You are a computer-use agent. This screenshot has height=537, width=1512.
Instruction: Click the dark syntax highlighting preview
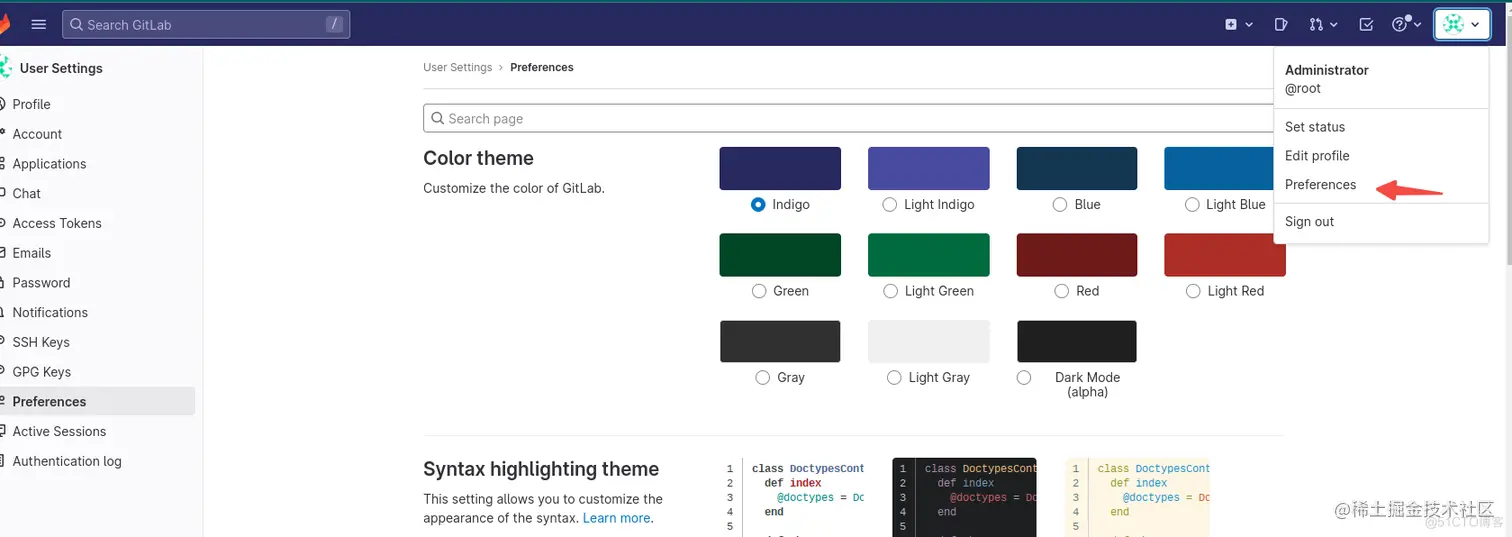[x=964, y=497]
